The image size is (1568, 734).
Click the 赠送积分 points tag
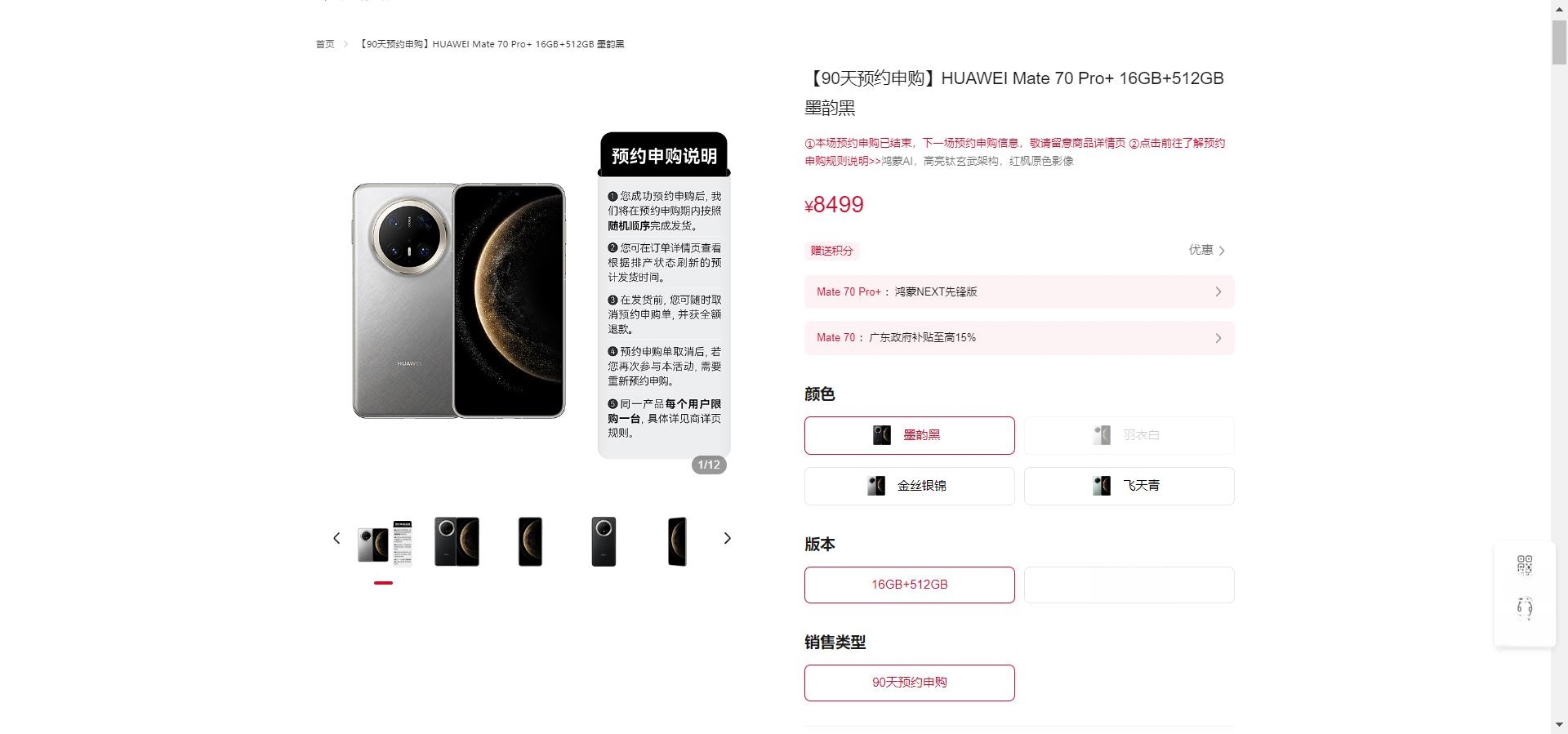click(831, 251)
